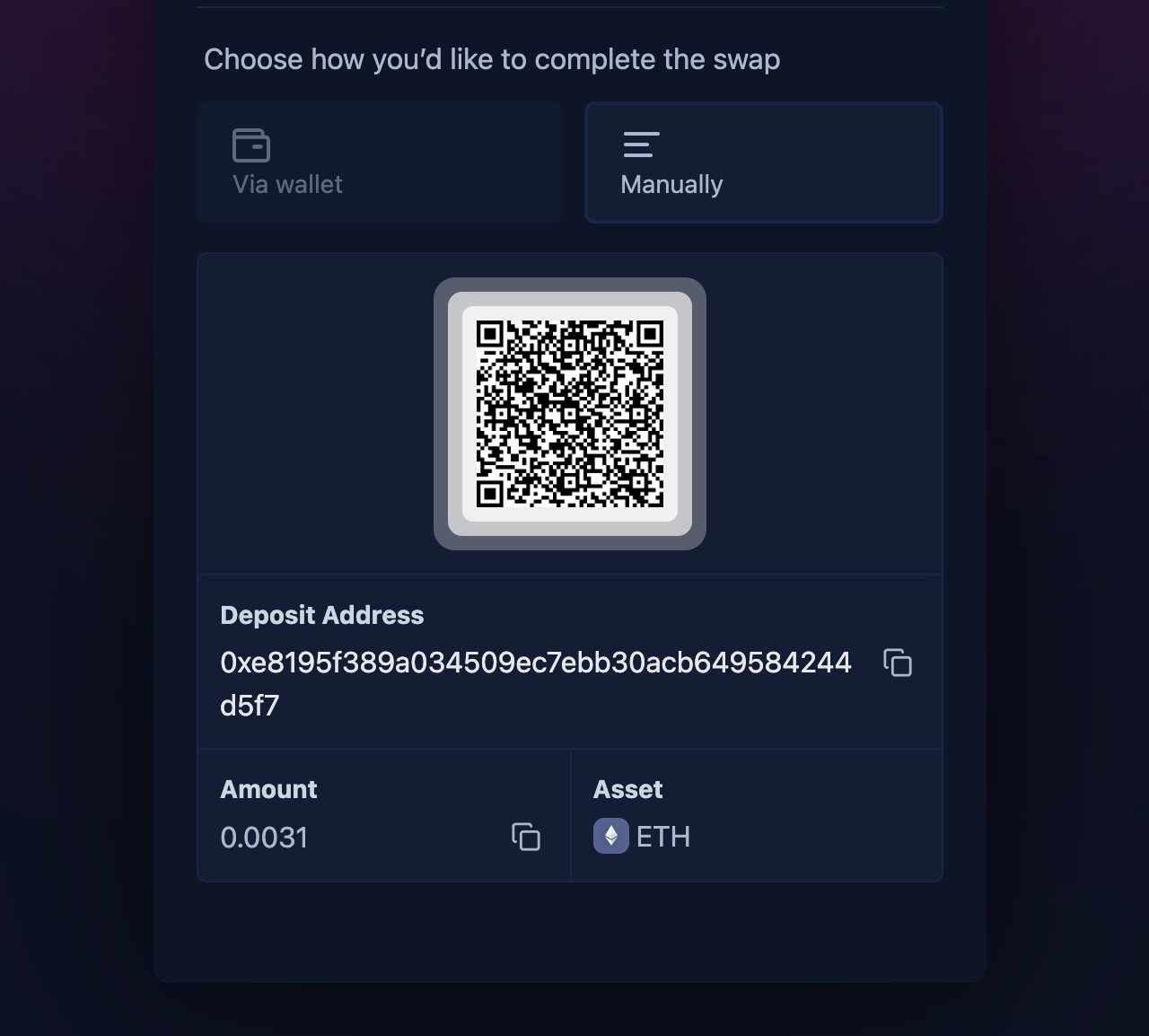Click the Asset heading
The height and width of the screenshot is (1036, 1149).
[627, 789]
